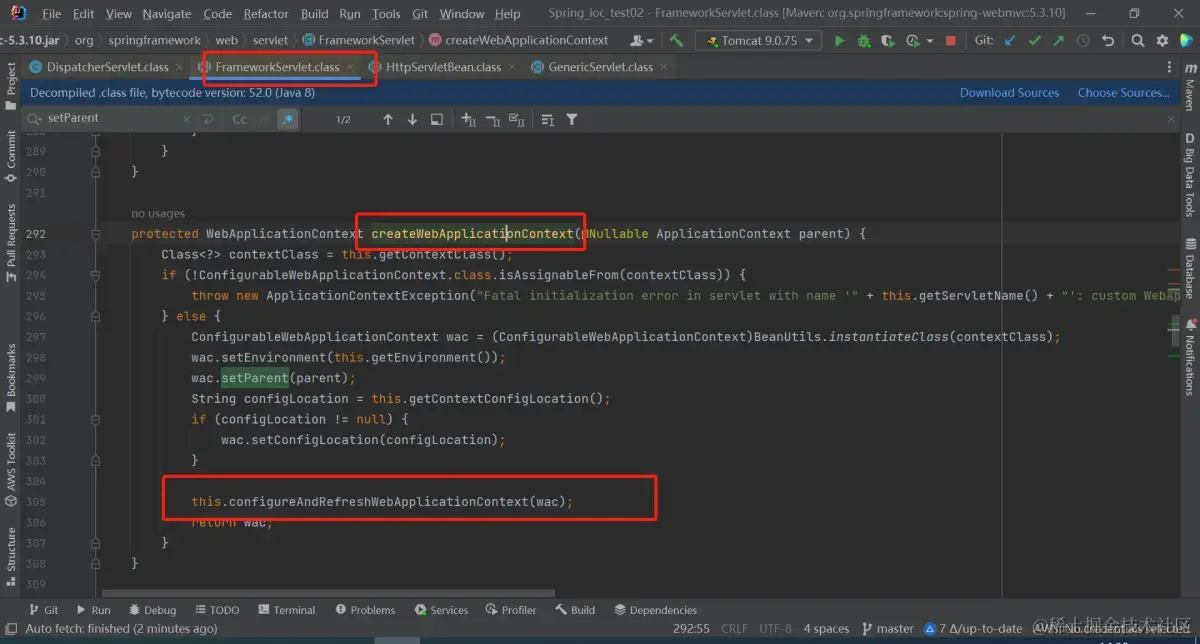The height and width of the screenshot is (644, 1200).
Task: Click FrameworkServlet breadcrumb in navigation bar
Action: [x=358, y=41]
